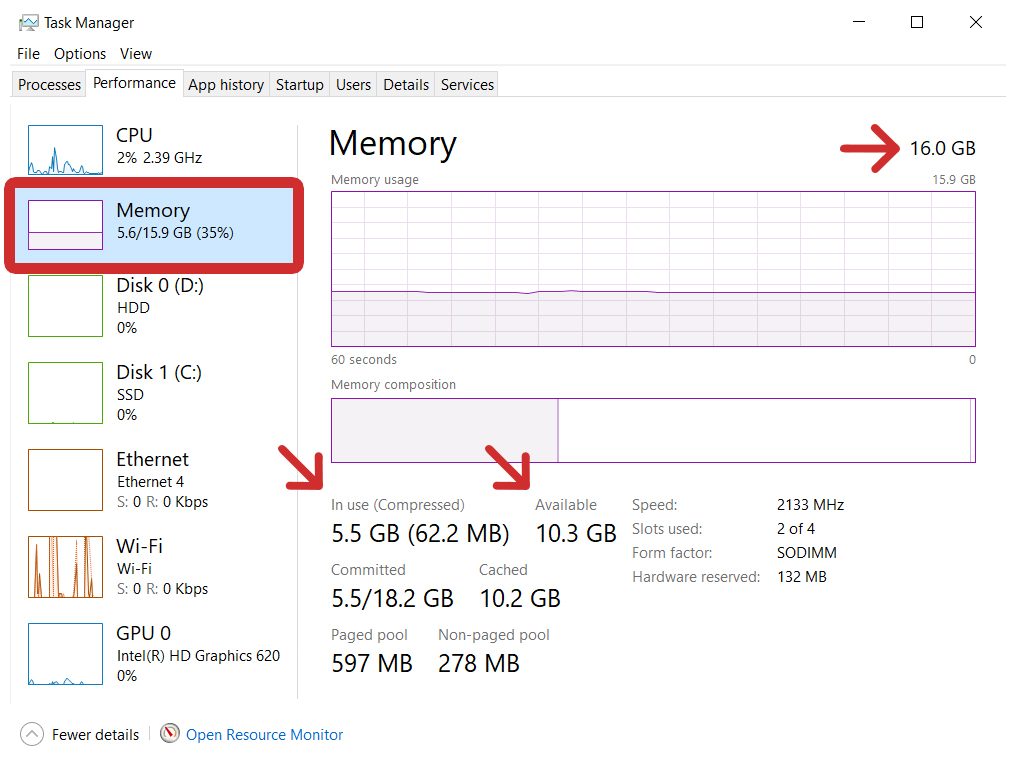Viewport: 1010px width, 768px height.
Task: Switch to the App history tab
Action: click(226, 85)
